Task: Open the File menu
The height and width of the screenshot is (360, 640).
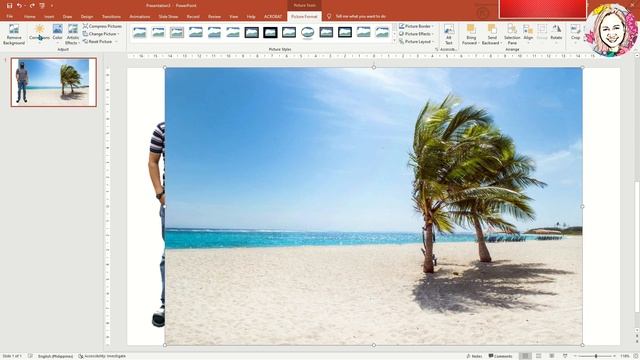Action: tap(10, 17)
